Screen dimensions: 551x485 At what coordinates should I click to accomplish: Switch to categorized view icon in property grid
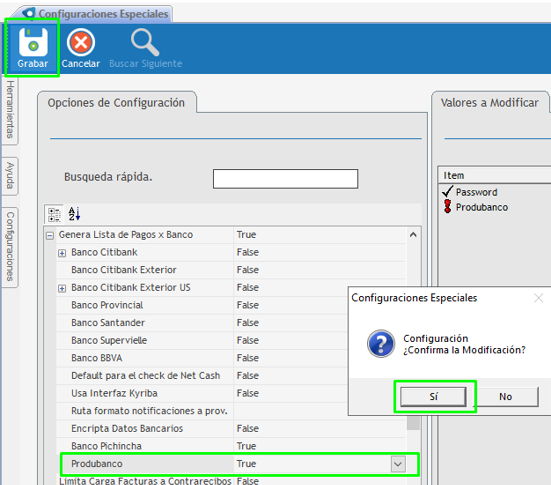pos(54,214)
